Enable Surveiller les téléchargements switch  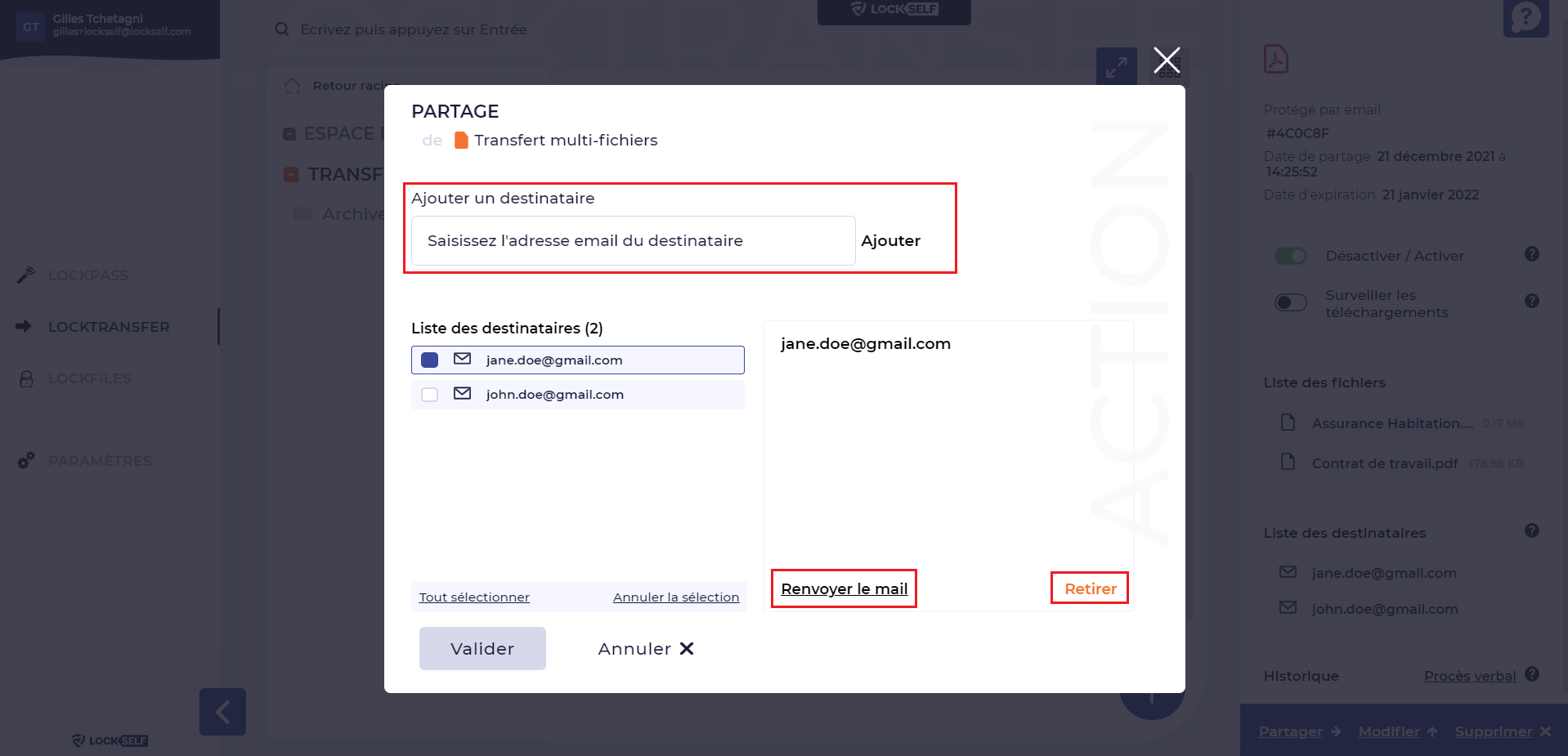coord(1290,302)
